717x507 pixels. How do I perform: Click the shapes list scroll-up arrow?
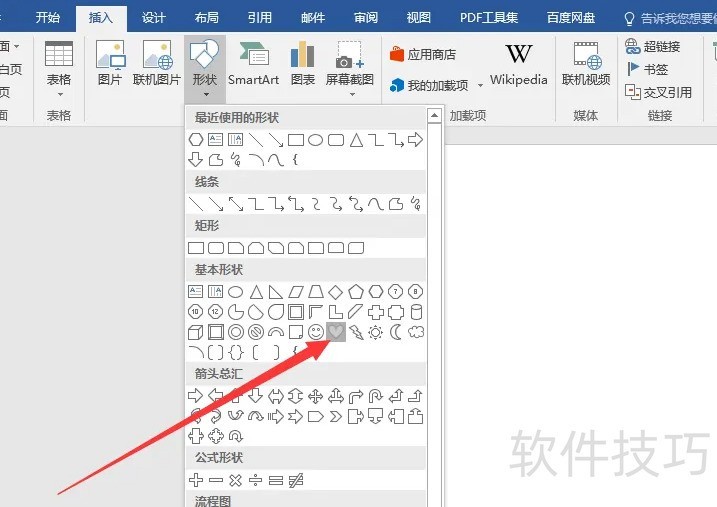[434, 115]
